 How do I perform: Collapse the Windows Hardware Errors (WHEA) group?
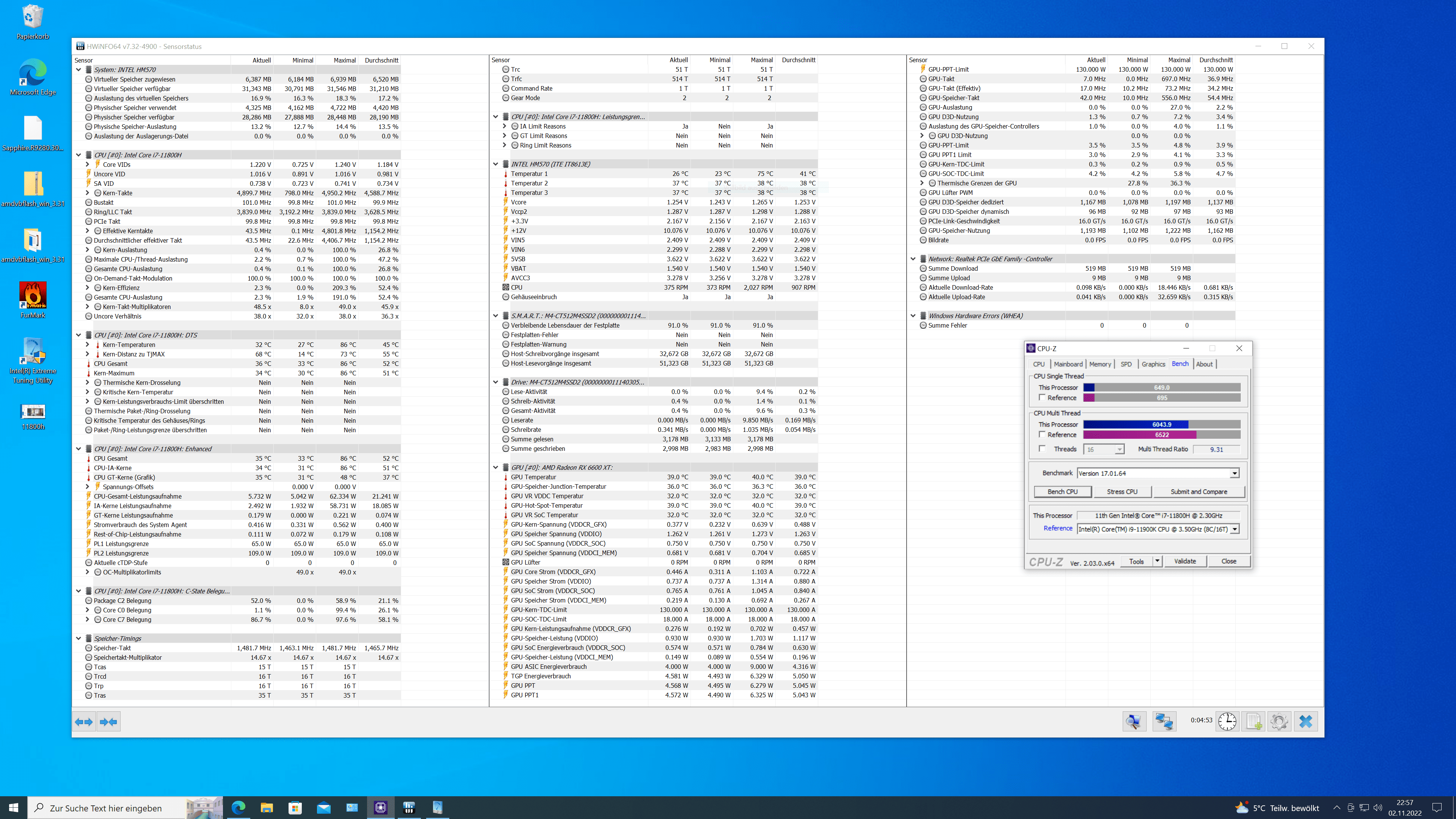913,316
